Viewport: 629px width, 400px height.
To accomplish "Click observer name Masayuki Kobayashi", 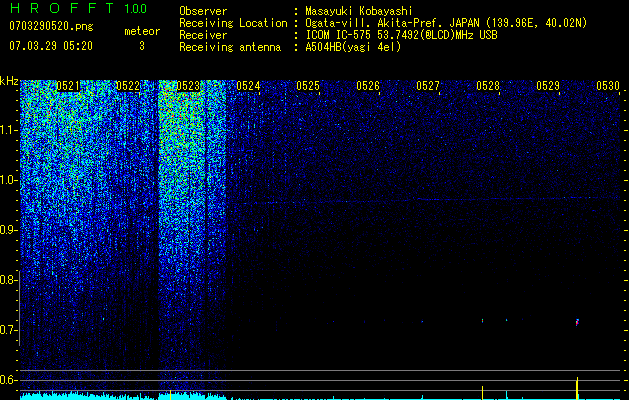I will pyautogui.click(x=359, y=11).
